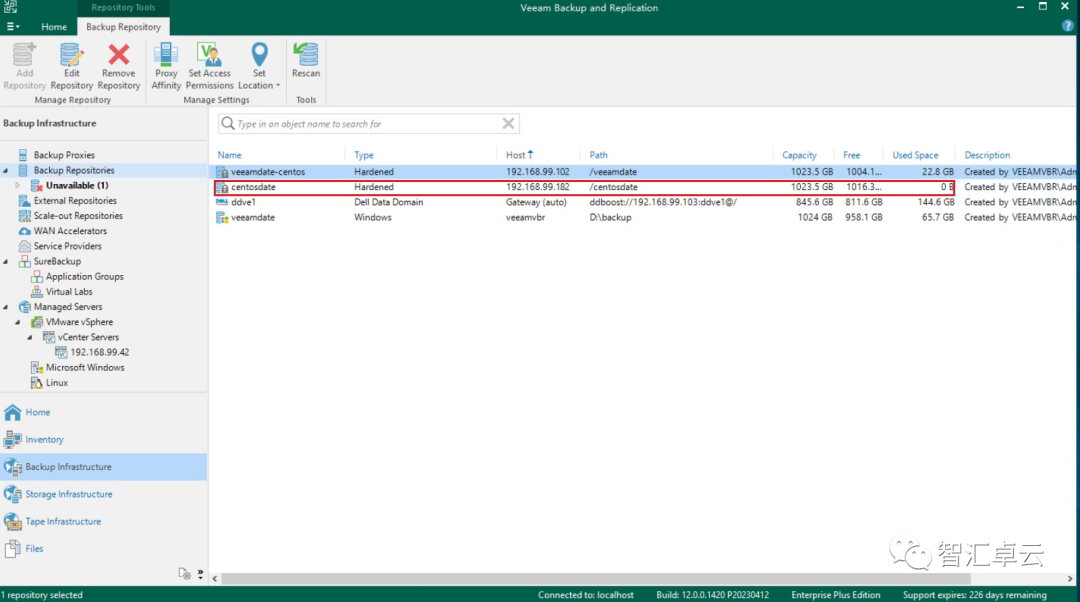Click the ddboost path cell
This screenshot has width=1080, height=602.
(x=663, y=202)
